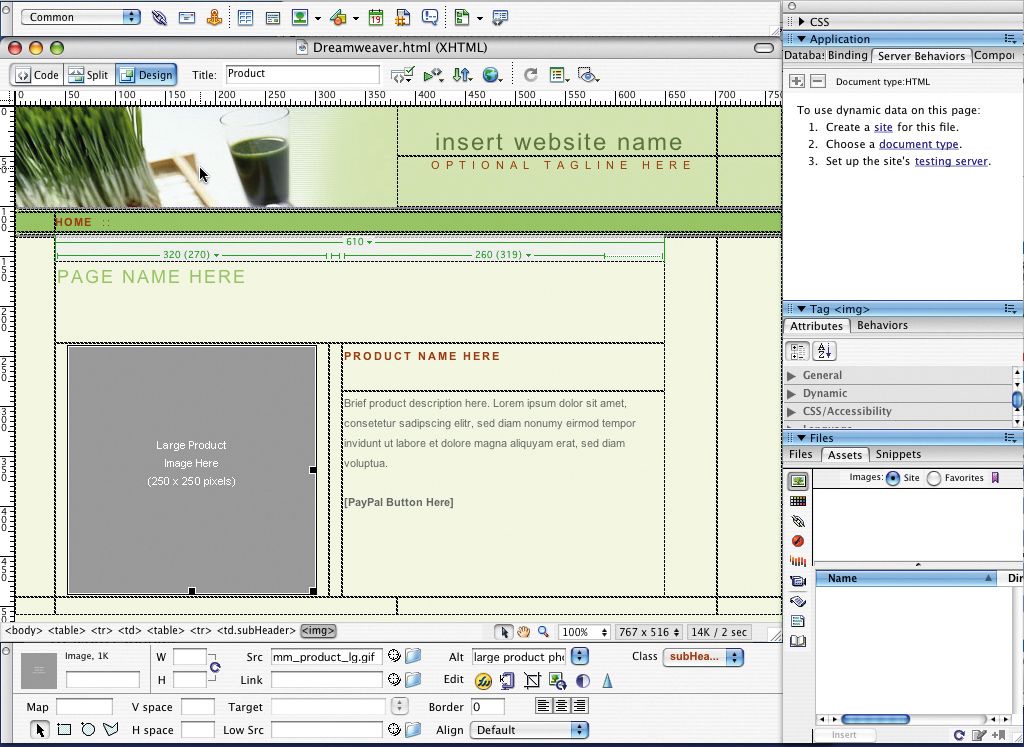Open the Align dropdown showing Default
This screenshot has height=747, width=1024.
529,729
